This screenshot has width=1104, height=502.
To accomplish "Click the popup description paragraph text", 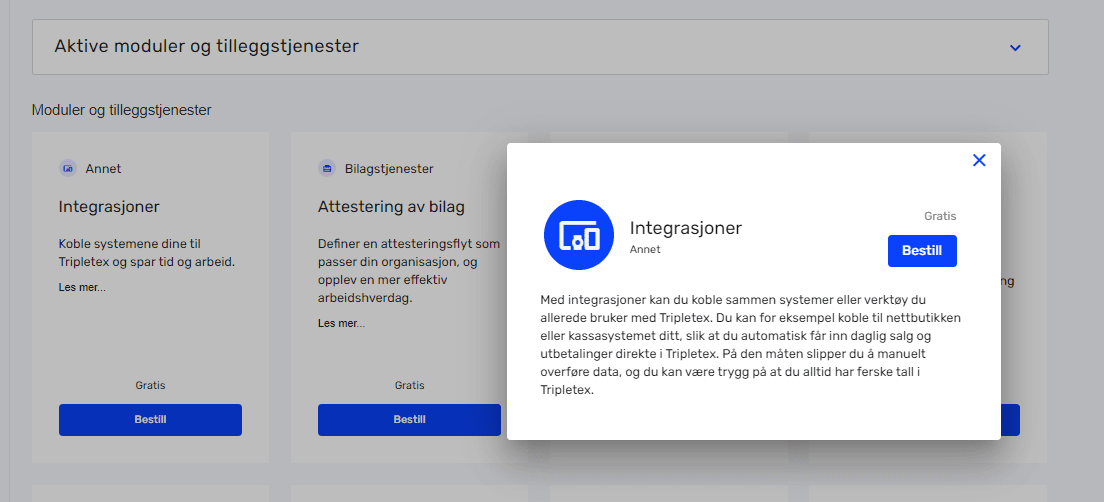I will tap(751, 344).
